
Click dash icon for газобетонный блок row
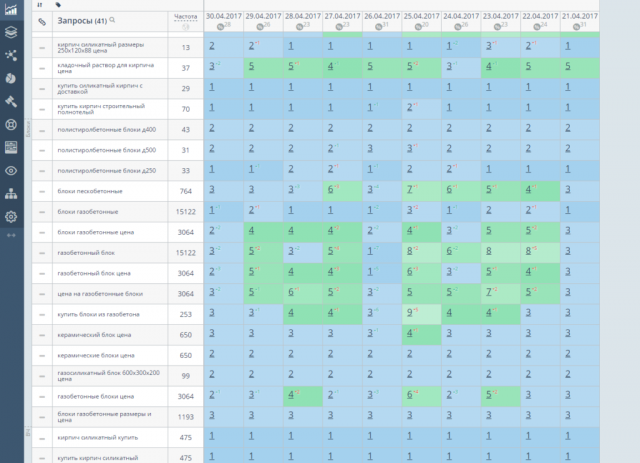tap(42, 253)
